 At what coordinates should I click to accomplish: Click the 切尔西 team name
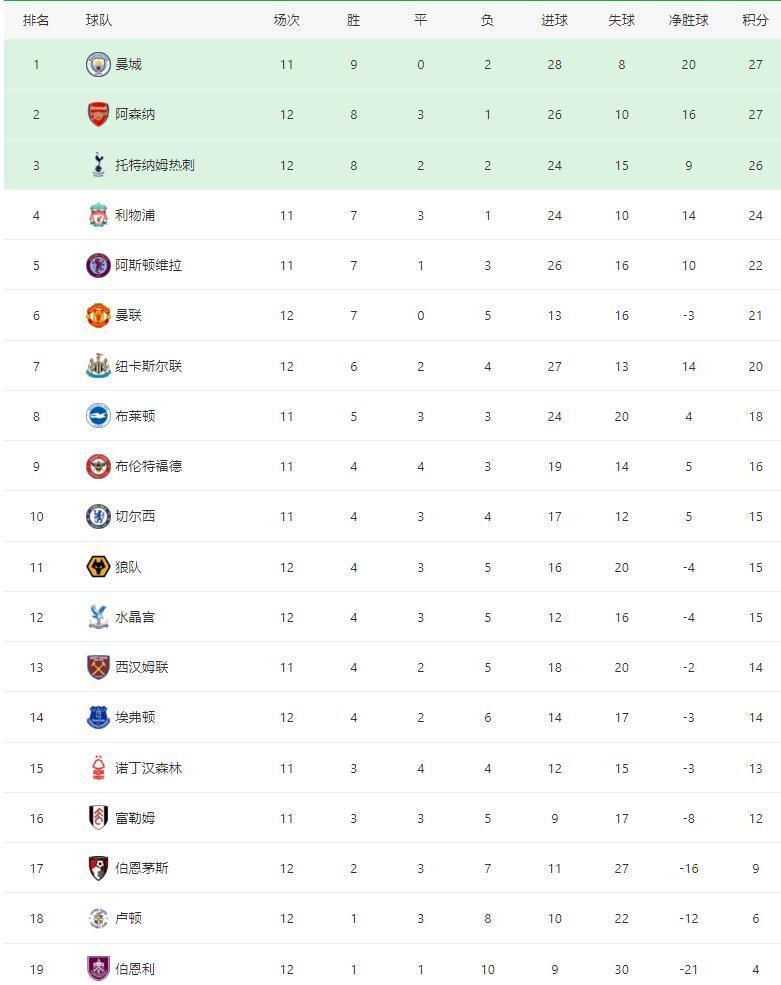135,516
